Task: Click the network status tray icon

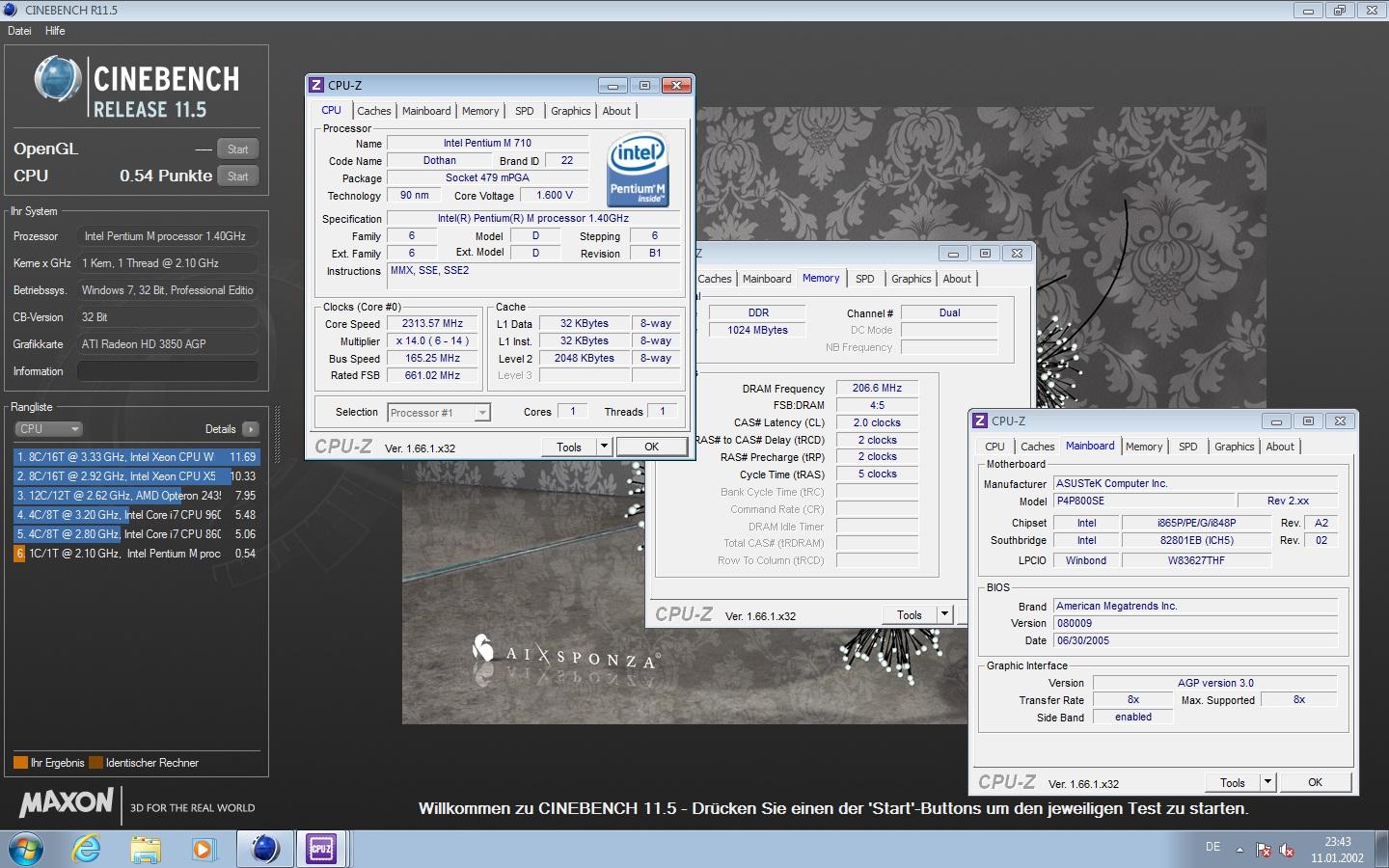Action: pyautogui.click(x=1264, y=850)
